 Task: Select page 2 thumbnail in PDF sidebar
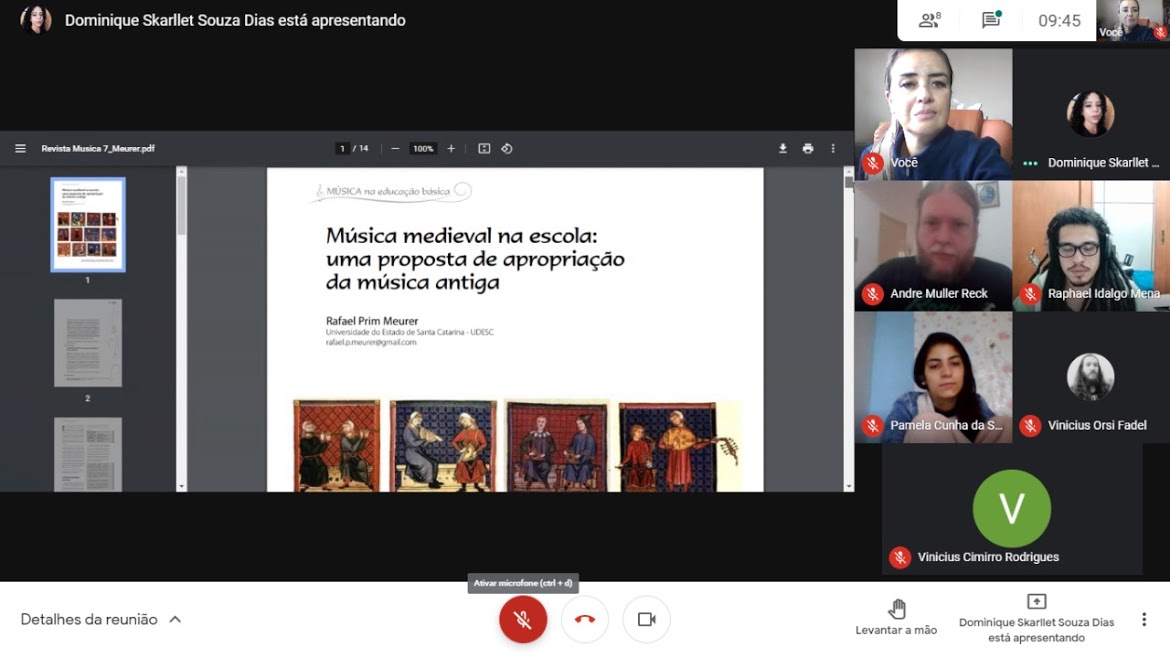coord(88,343)
